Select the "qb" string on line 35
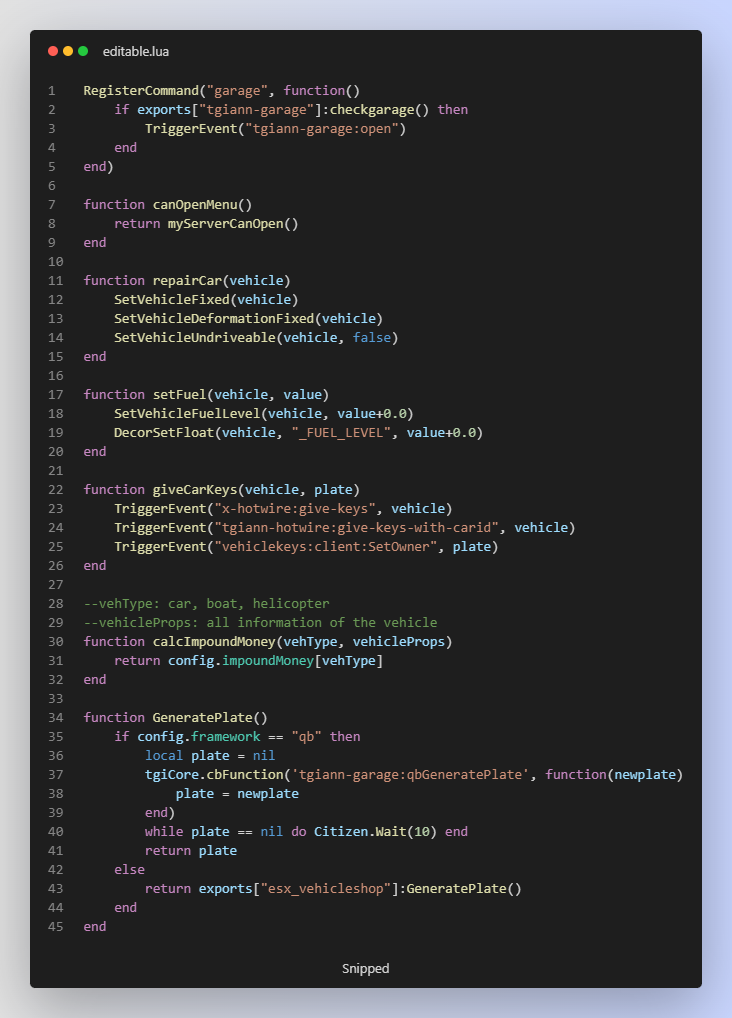This screenshot has height=1018, width=732. (307, 736)
